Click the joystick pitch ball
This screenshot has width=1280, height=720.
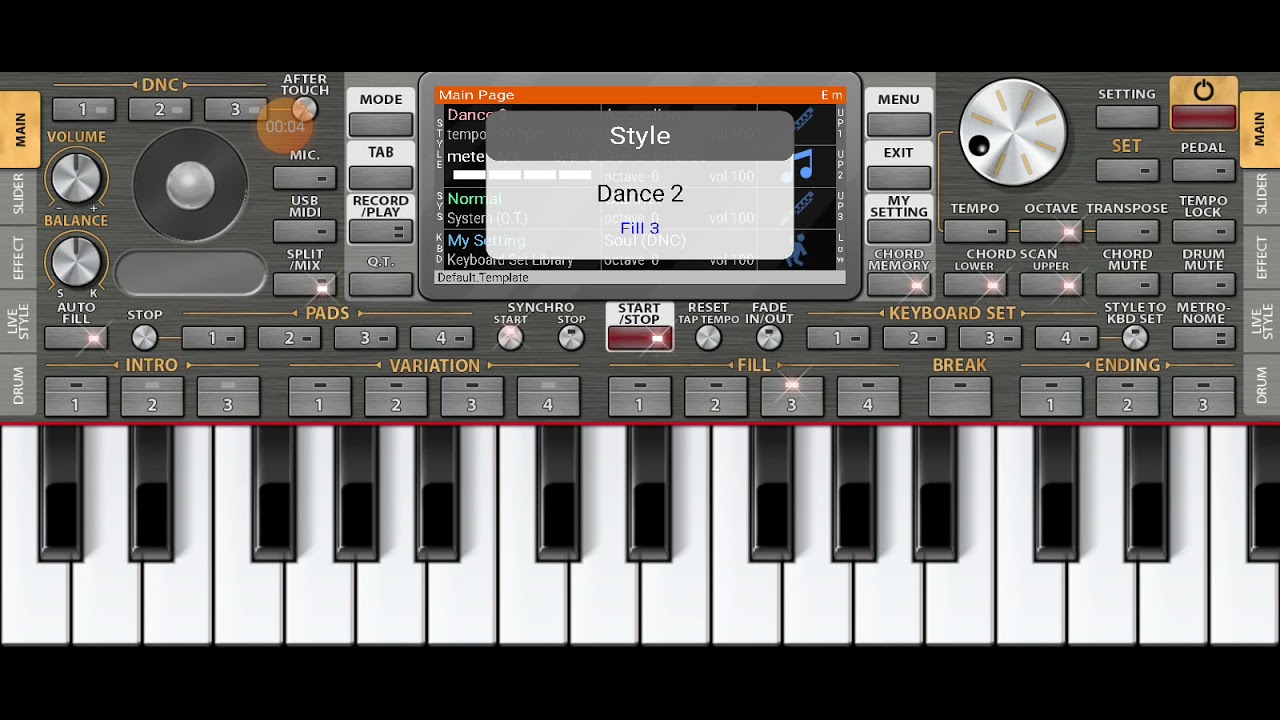coord(190,183)
